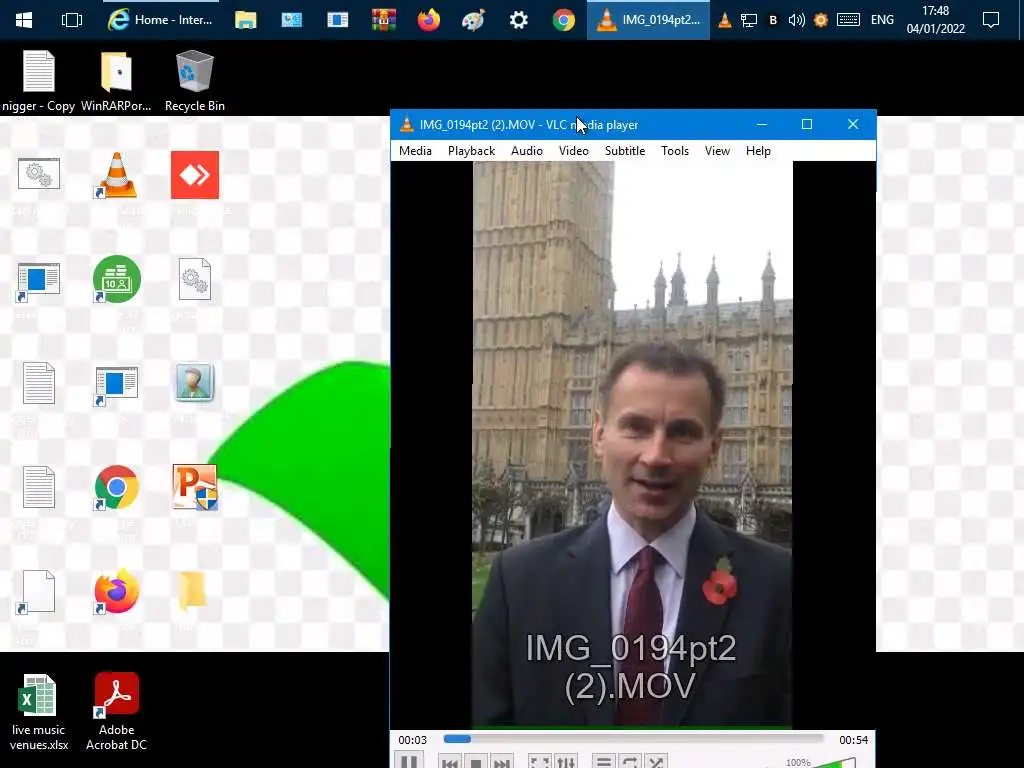Open Task View from the taskbar
Image resolution: width=1024 pixels, height=768 pixels.
tap(71, 20)
